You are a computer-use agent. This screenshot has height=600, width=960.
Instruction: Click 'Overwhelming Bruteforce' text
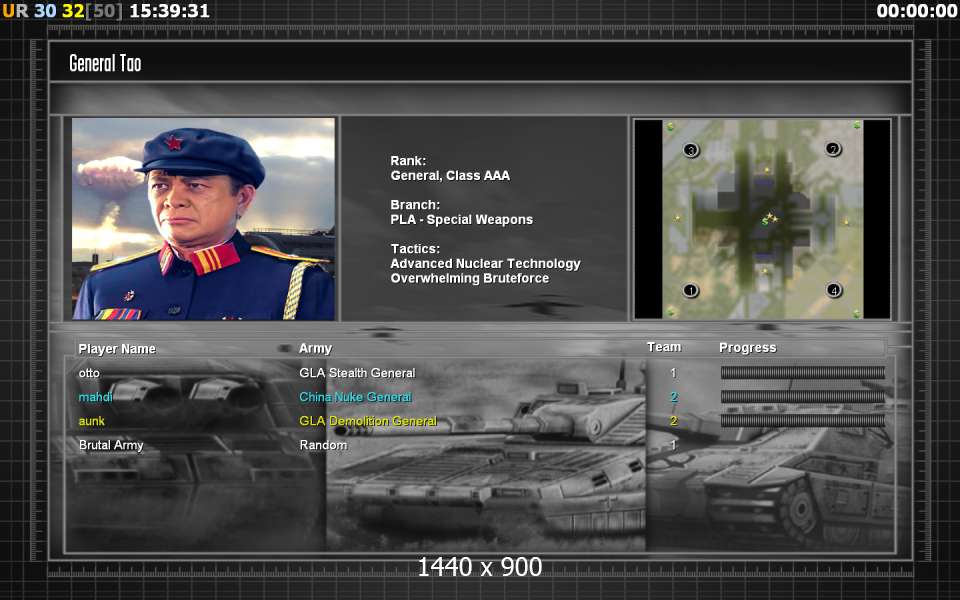[470, 279]
